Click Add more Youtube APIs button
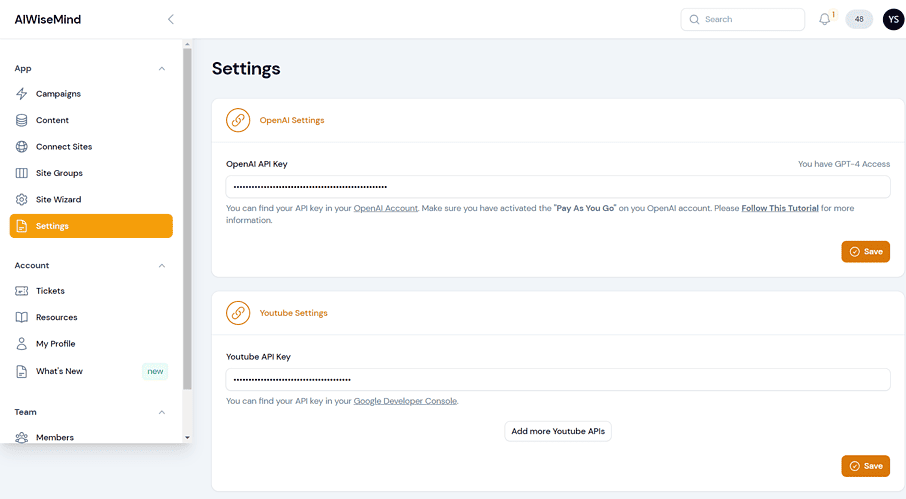This screenshot has height=499, width=906. coord(558,431)
